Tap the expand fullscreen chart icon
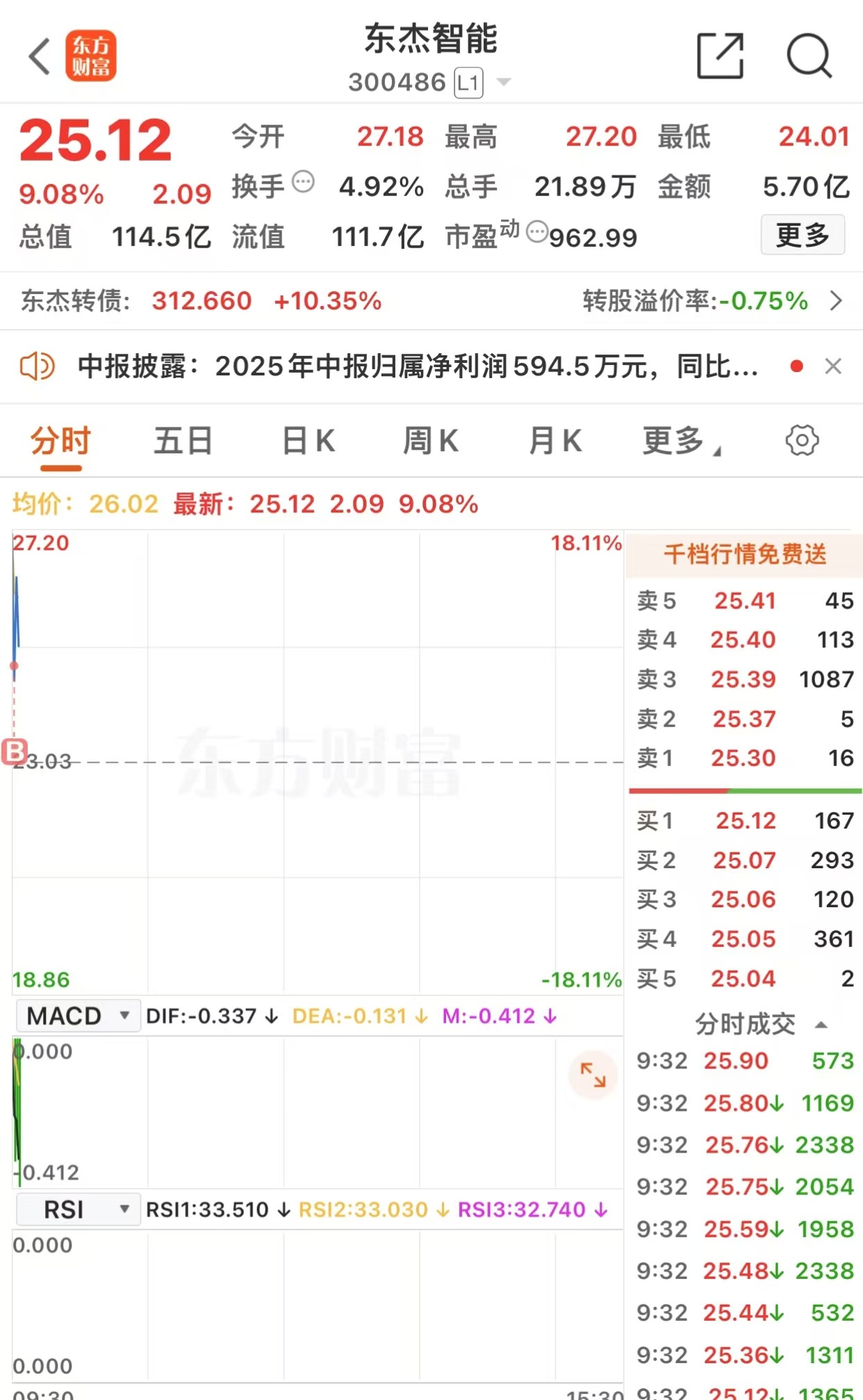The height and width of the screenshot is (1400, 863). pos(593,1075)
